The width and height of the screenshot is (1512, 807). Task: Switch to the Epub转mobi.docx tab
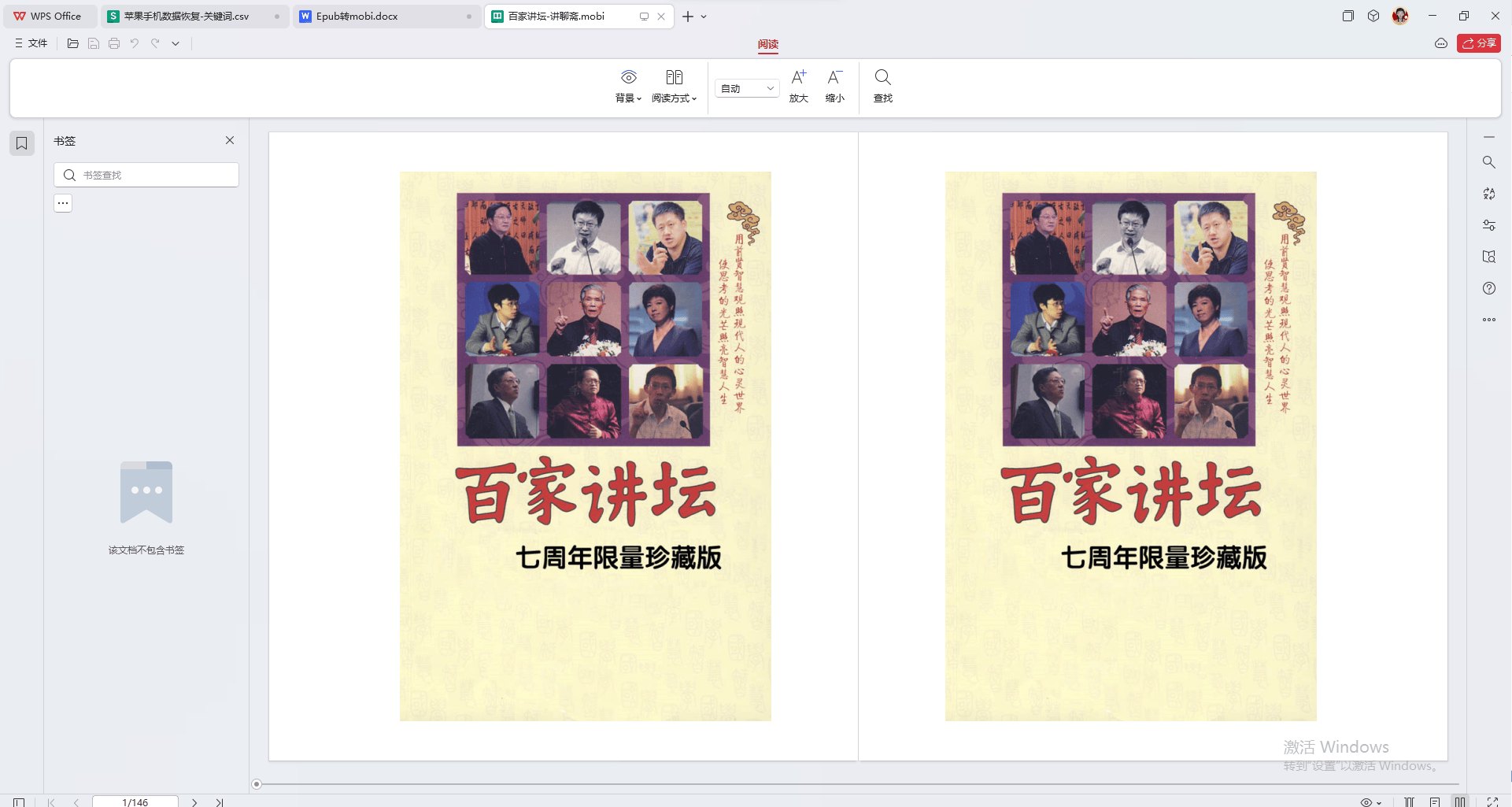(x=387, y=16)
